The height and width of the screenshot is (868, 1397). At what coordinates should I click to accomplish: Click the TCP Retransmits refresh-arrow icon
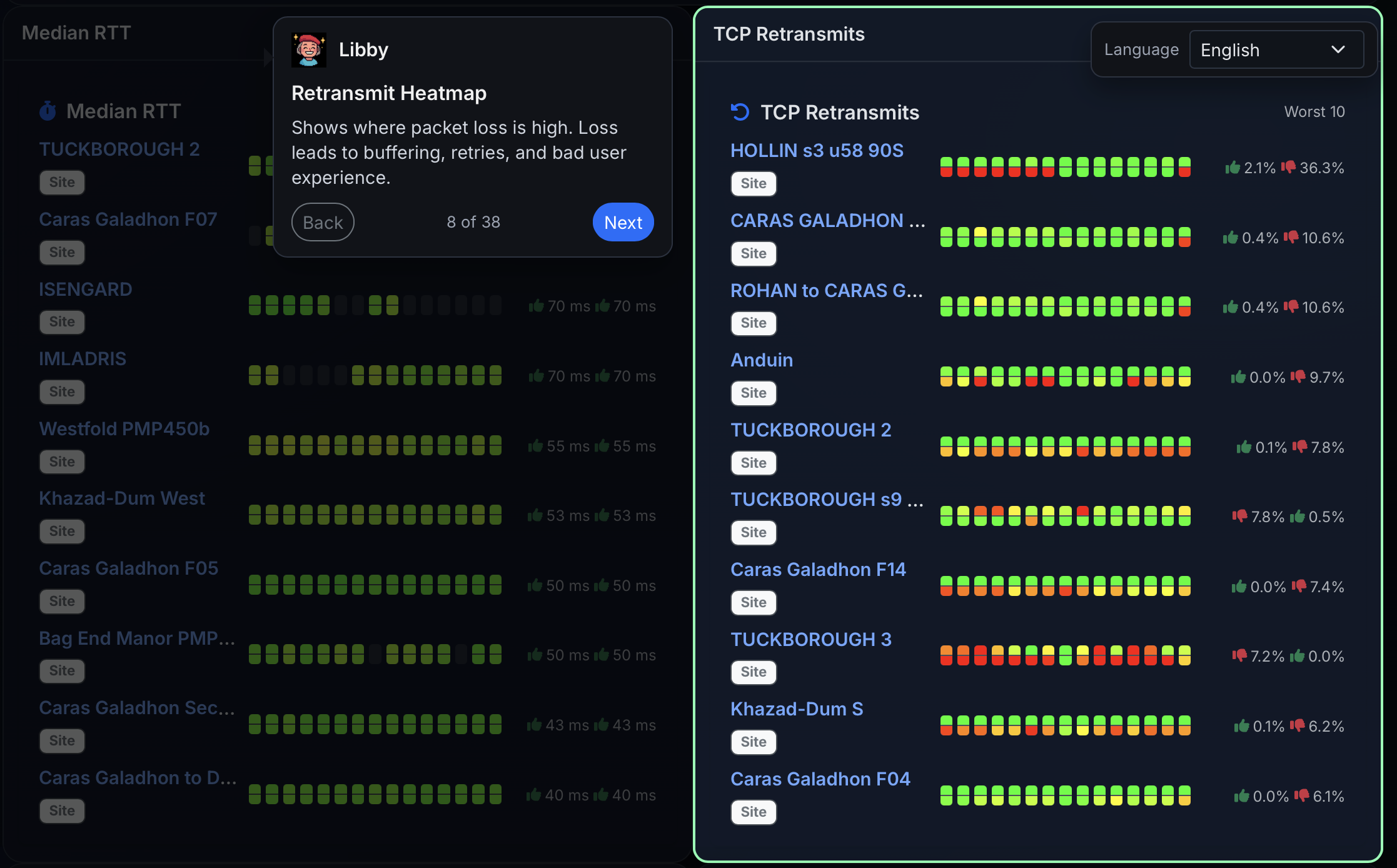740,112
